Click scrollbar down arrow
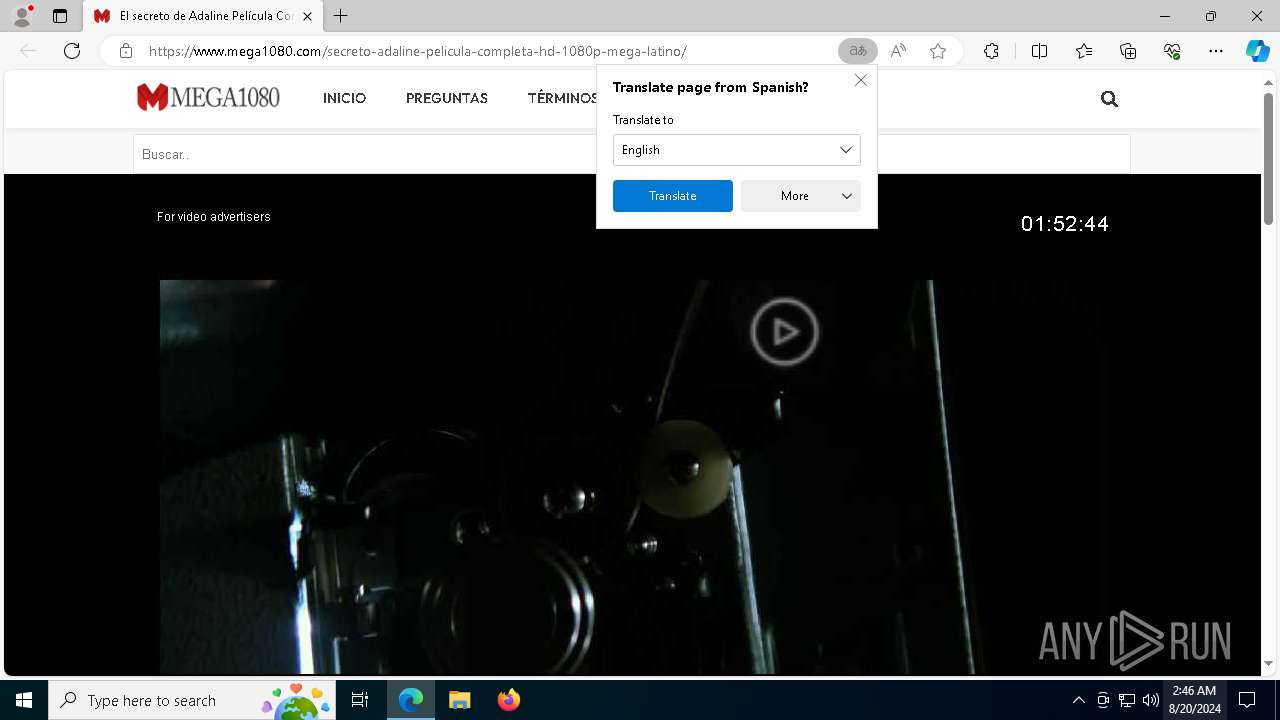The height and width of the screenshot is (720, 1280). coord(1268,663)
